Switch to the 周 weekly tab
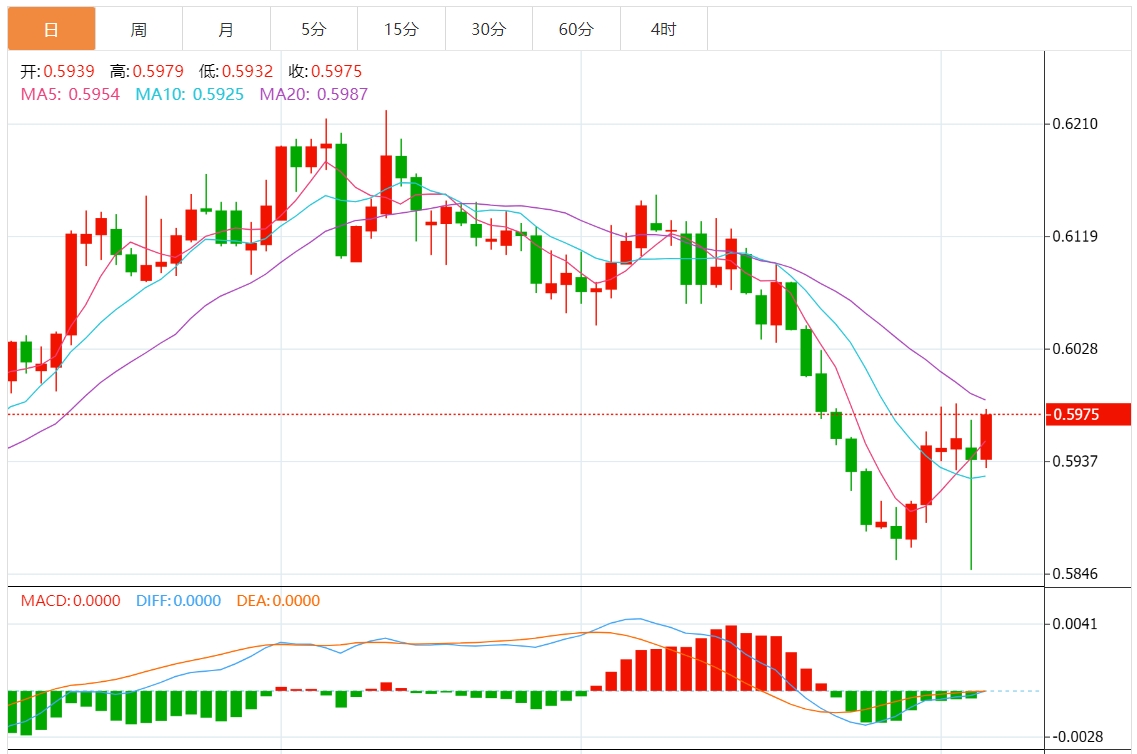Viewport: 1137px width, 754px height. (138, 29)
